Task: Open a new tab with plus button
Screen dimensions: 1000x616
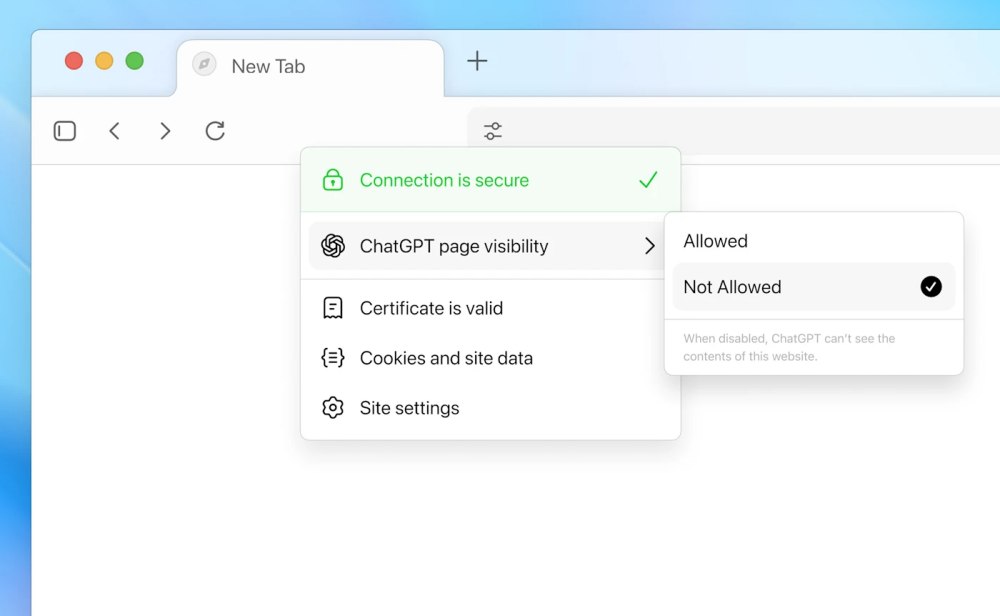Action: pyautogui.click(x=478, y=61)
